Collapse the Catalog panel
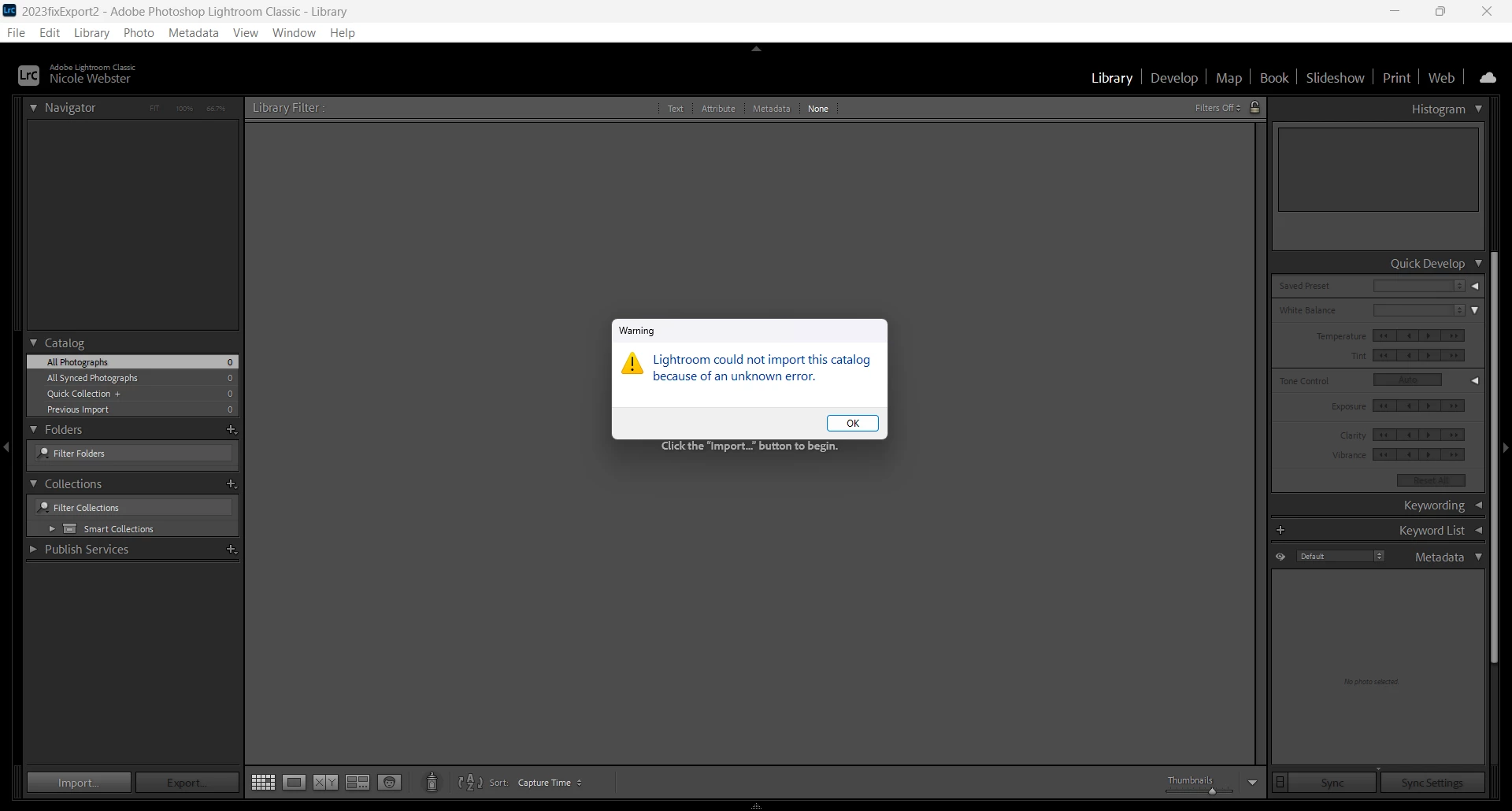 34,343
